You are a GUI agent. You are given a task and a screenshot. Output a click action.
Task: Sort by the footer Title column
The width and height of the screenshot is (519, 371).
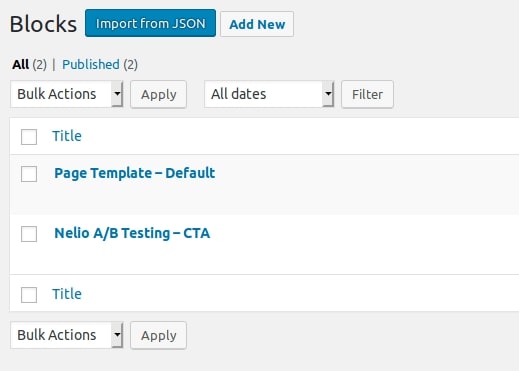point(67,294)
